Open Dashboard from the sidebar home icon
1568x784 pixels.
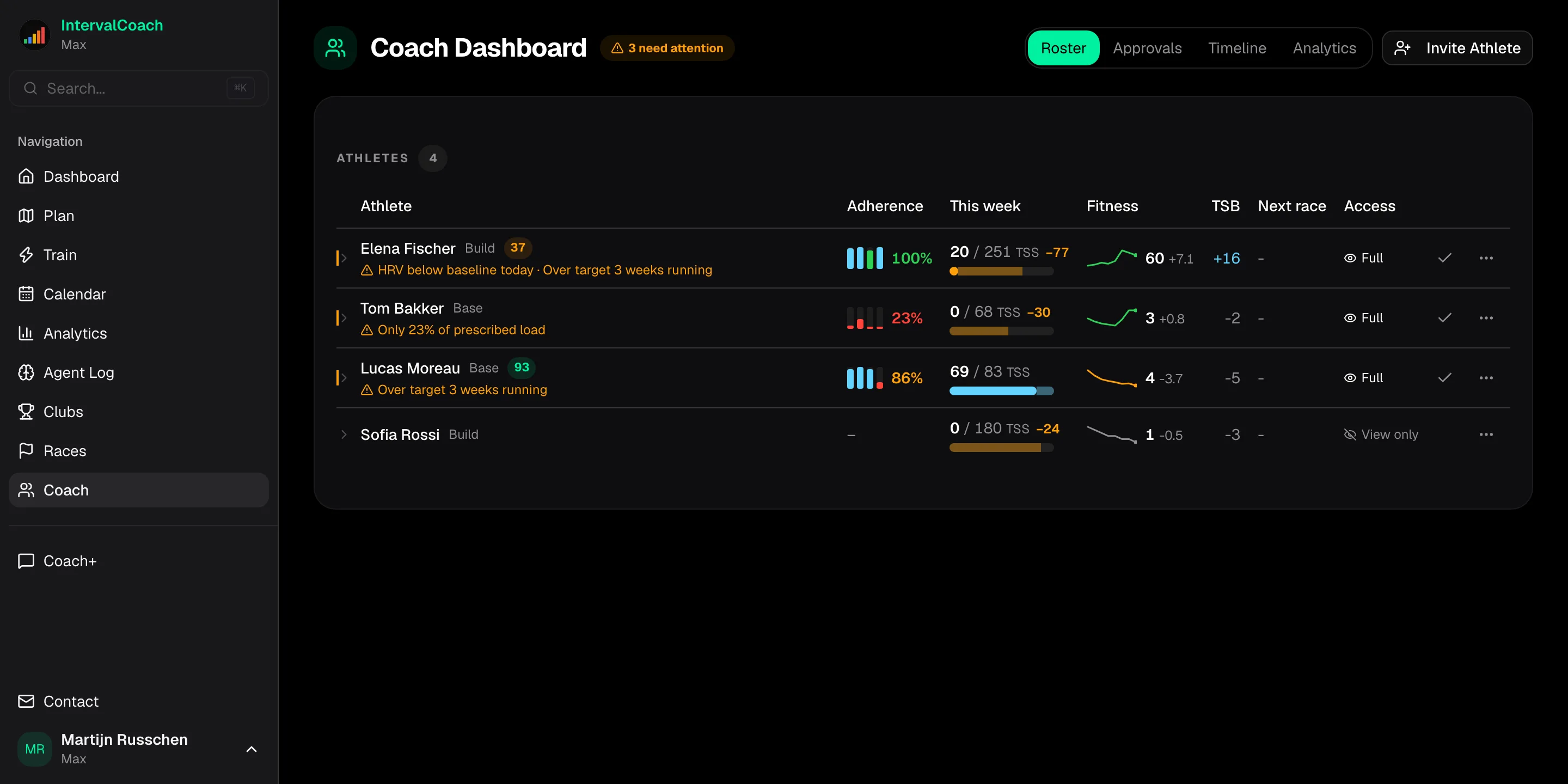coord(138,176)
